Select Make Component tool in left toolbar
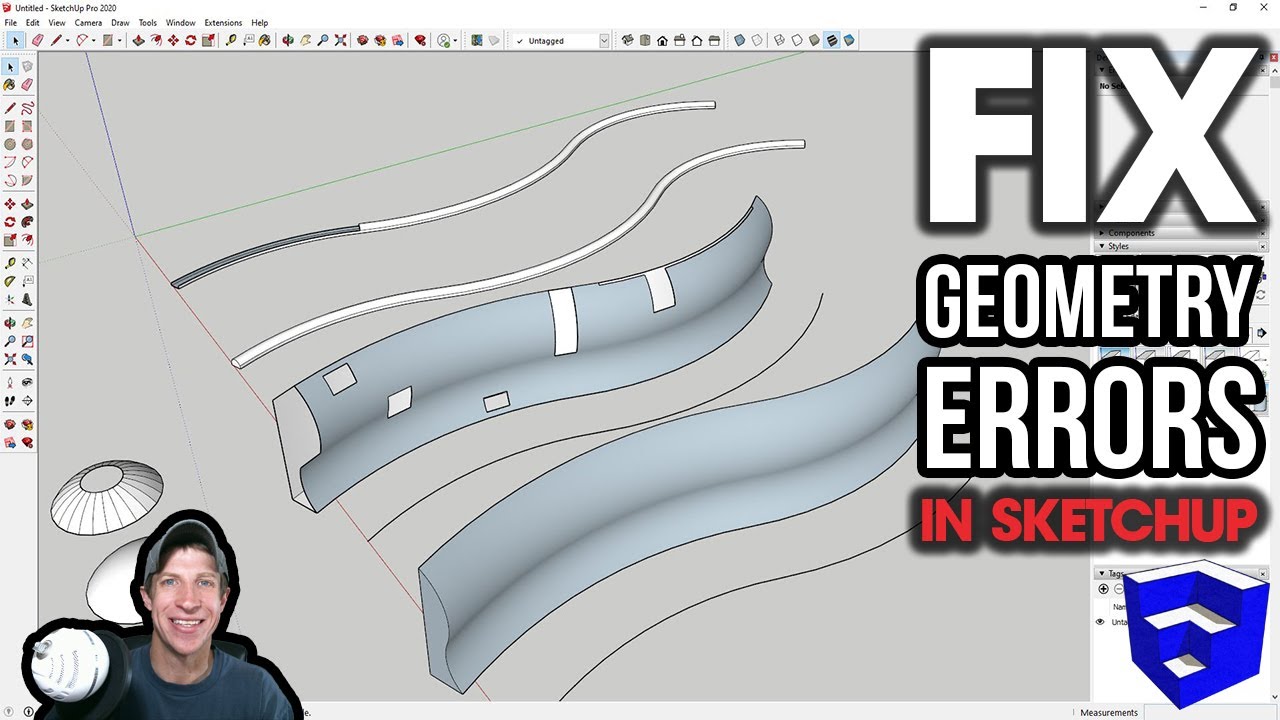This screenshot has width=1280, height=720. pyautogui.click(x=27, y=67)
